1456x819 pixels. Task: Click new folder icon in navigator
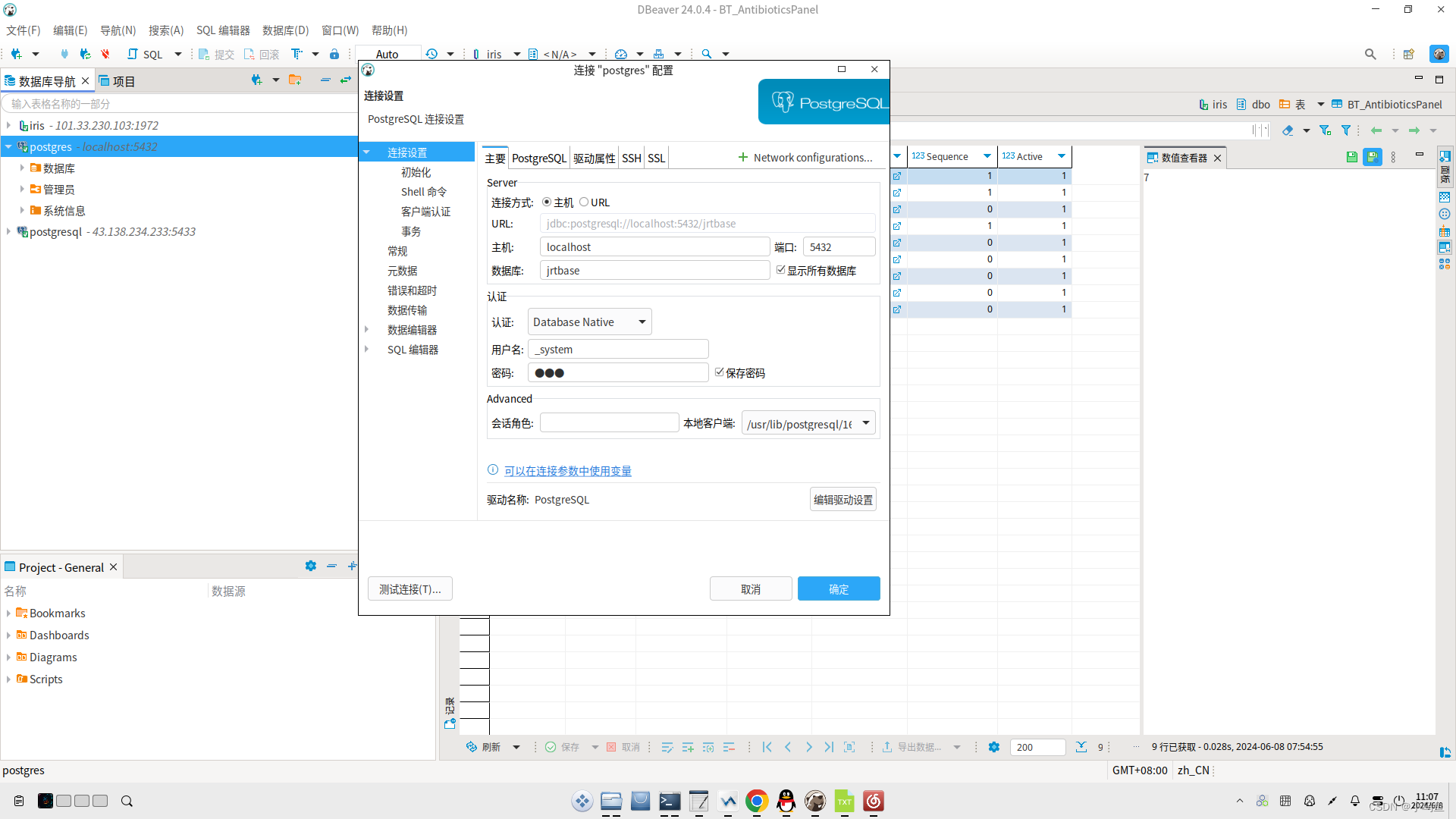pyautogui.click(x=295, y=80)
